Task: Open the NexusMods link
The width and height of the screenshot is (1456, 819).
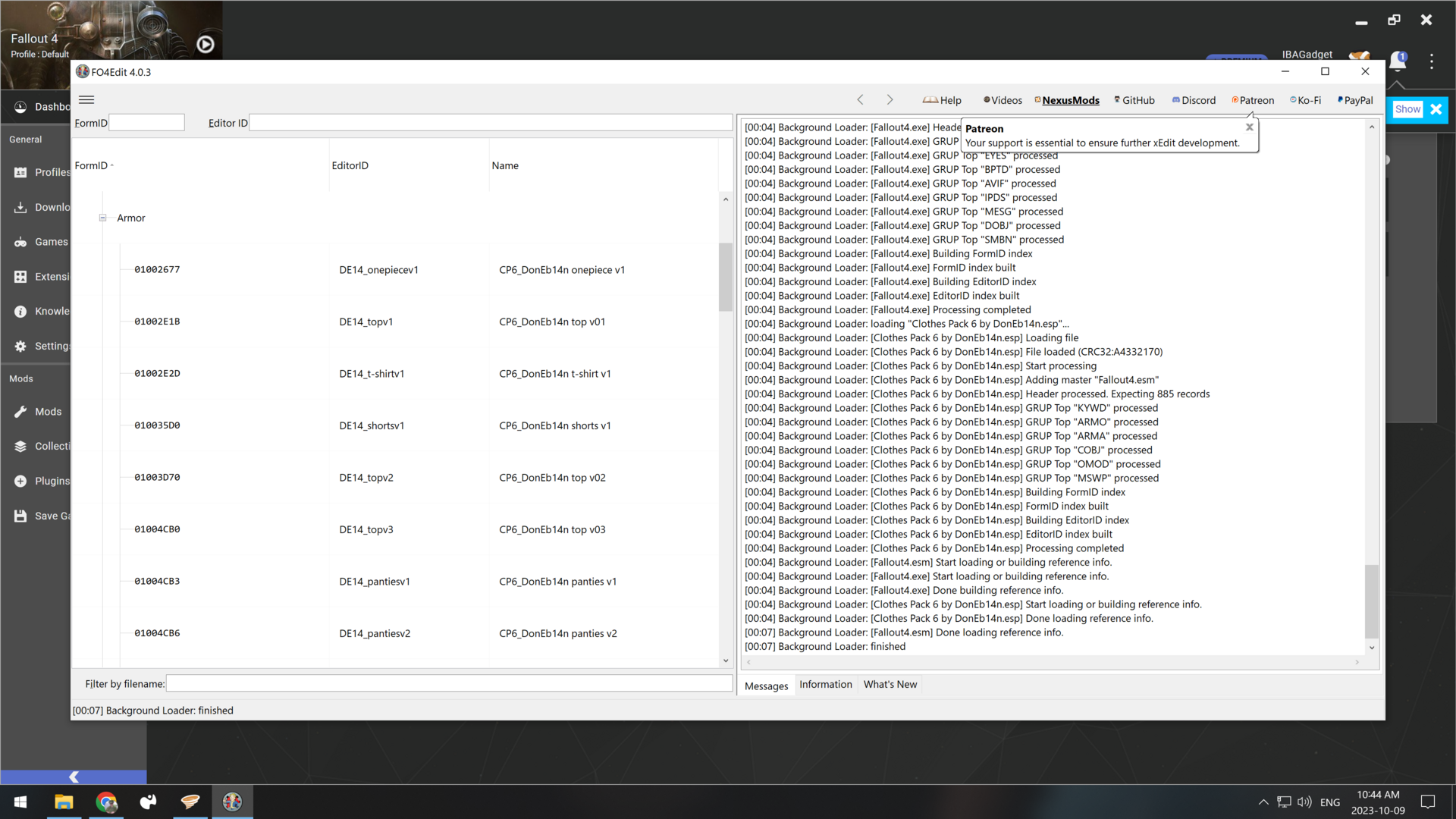Action: 1067,100
